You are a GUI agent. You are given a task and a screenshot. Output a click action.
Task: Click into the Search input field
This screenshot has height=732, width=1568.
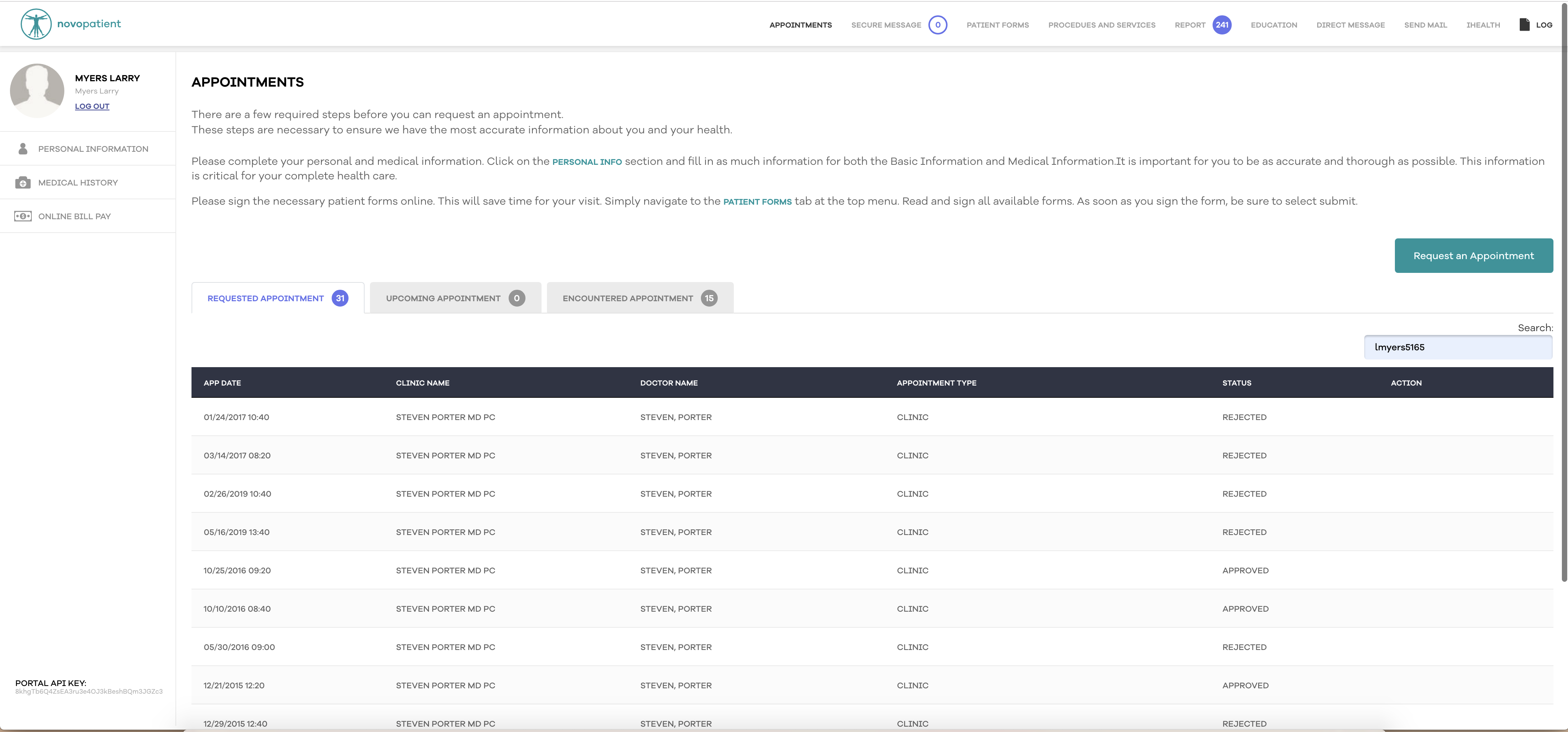pyautogui.click(x=1458, y=347)
